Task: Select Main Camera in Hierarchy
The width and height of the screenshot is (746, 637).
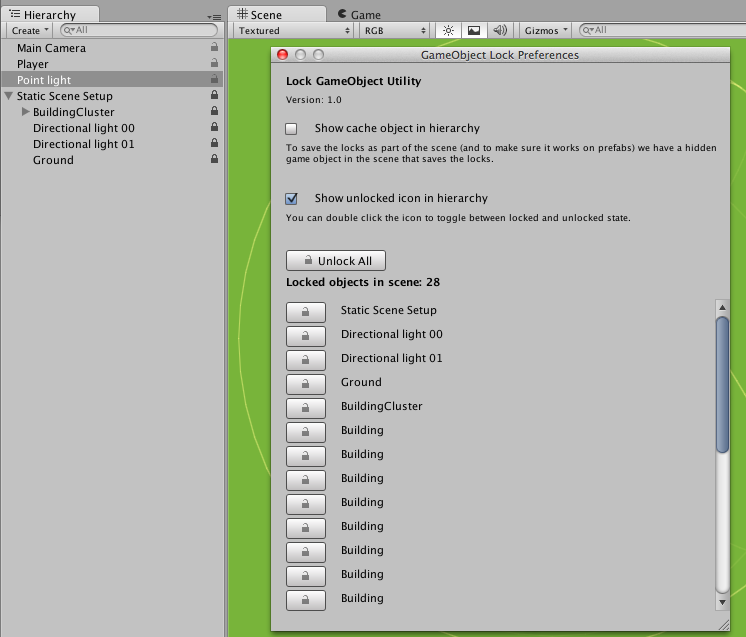Action: click(112, 48)
